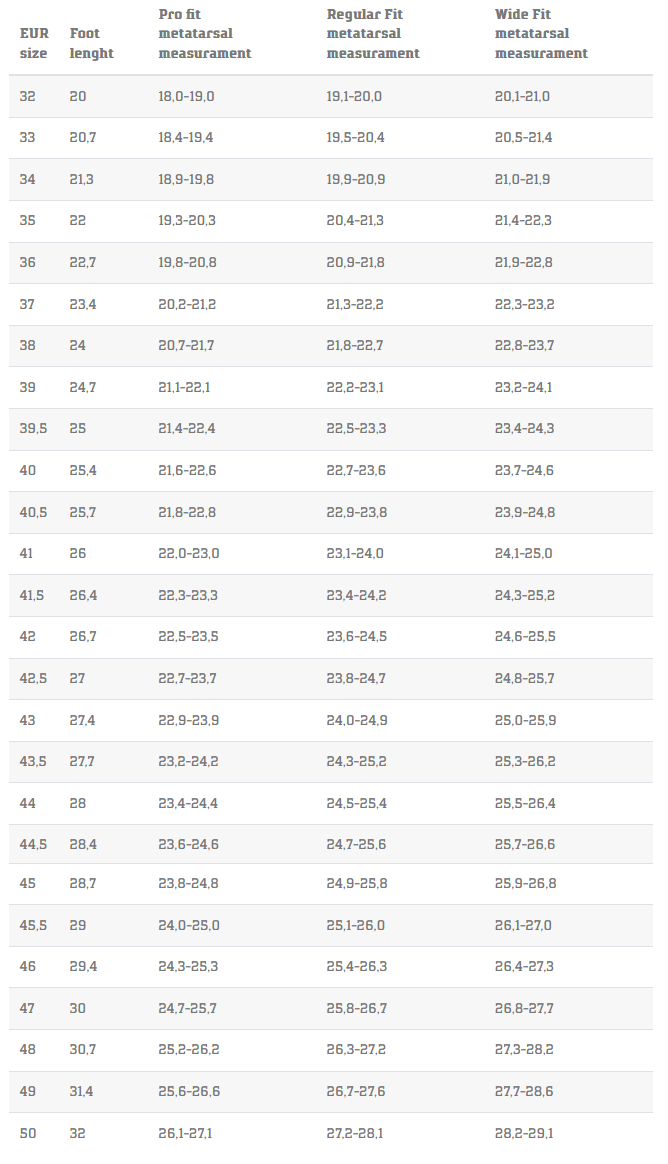This screenshot has height=1164, width=668.
Task: Select Wide Fit value 25,0-25,9
Action: click(x=525, y=720)
